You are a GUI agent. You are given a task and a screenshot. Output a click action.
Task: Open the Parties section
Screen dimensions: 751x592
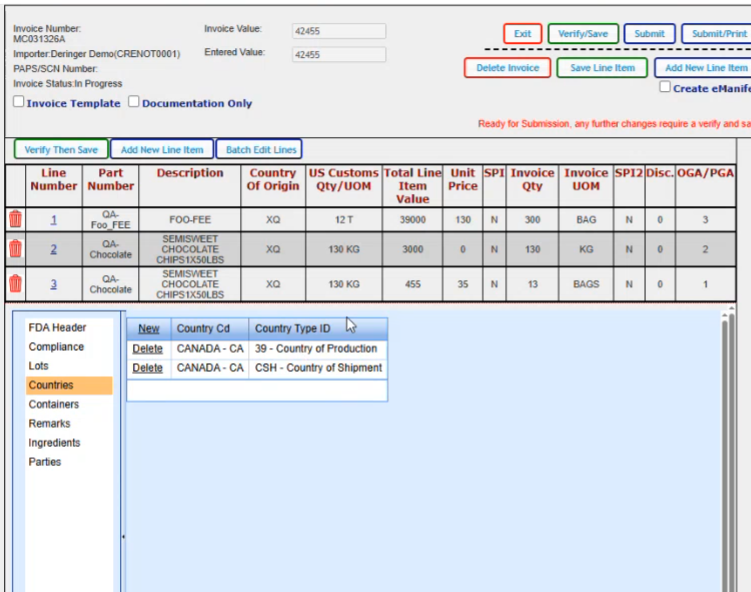[x=45, y=462]
